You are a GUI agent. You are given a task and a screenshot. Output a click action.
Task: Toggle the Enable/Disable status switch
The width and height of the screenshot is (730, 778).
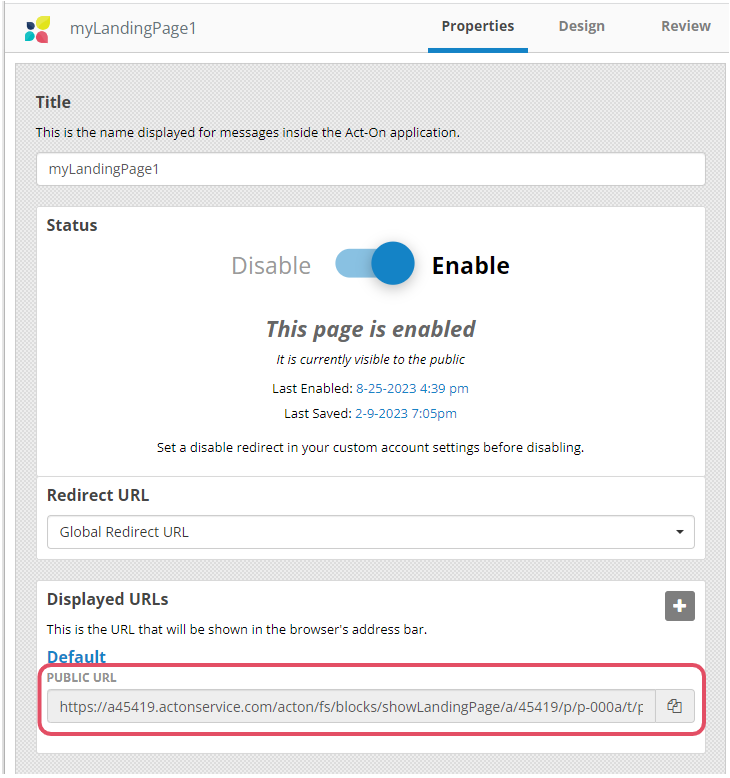(375, 263)
